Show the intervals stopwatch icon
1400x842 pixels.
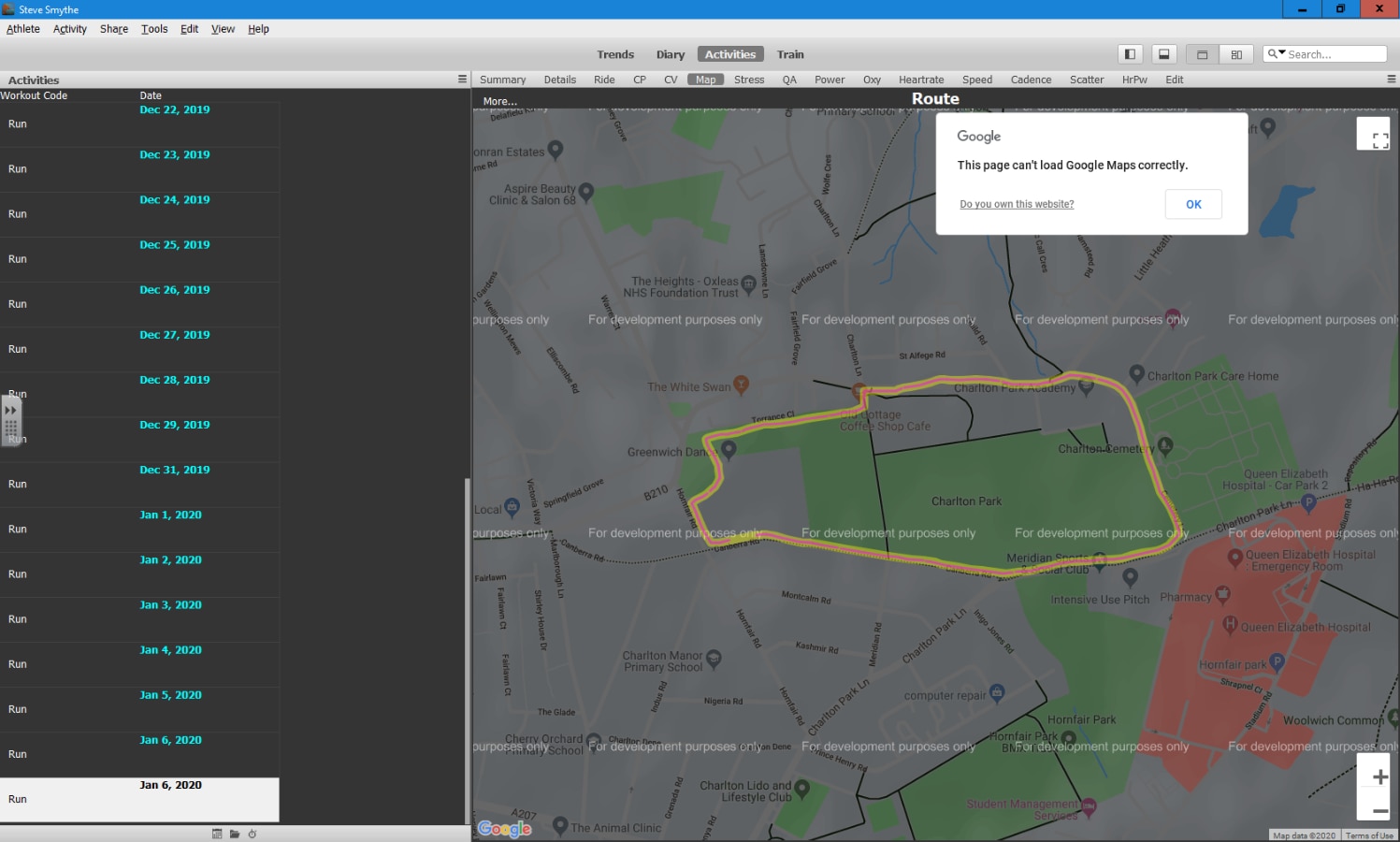[252, 834]
